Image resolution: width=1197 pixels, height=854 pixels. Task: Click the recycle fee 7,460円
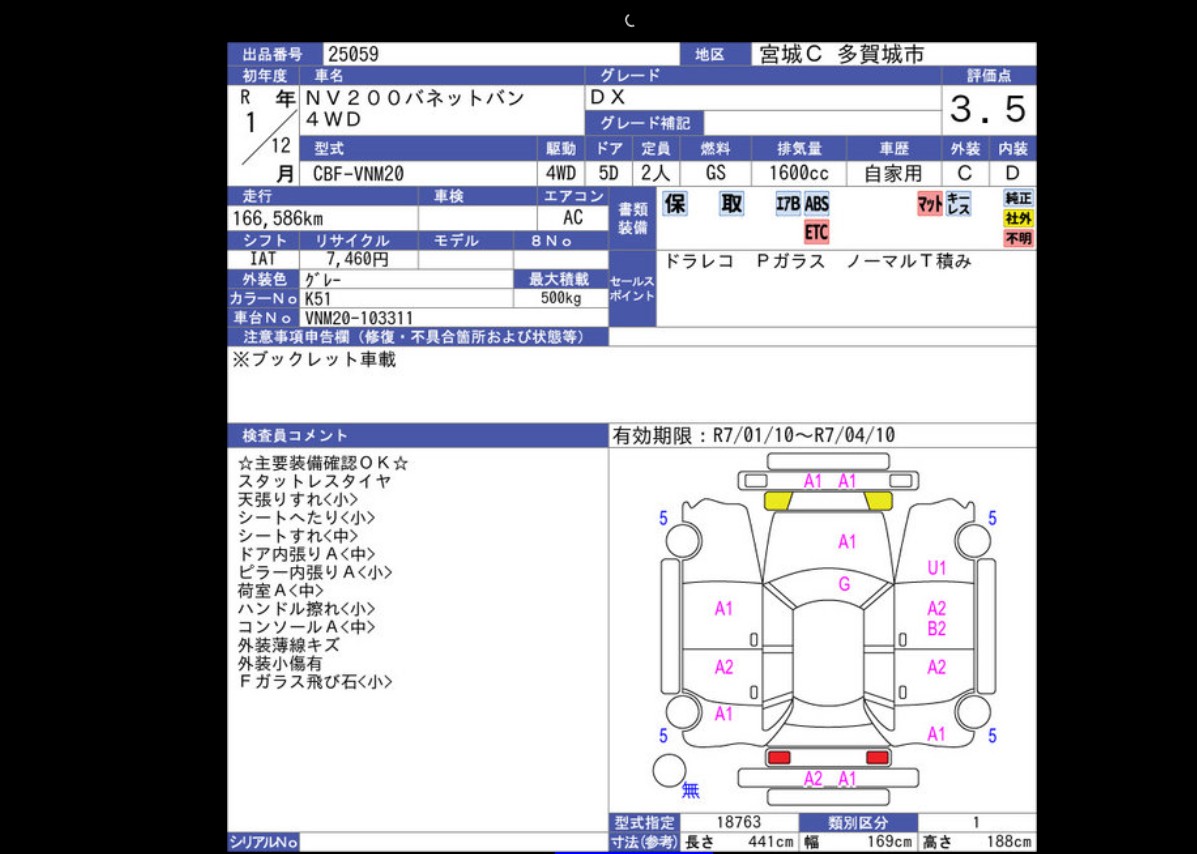[357, 259]
